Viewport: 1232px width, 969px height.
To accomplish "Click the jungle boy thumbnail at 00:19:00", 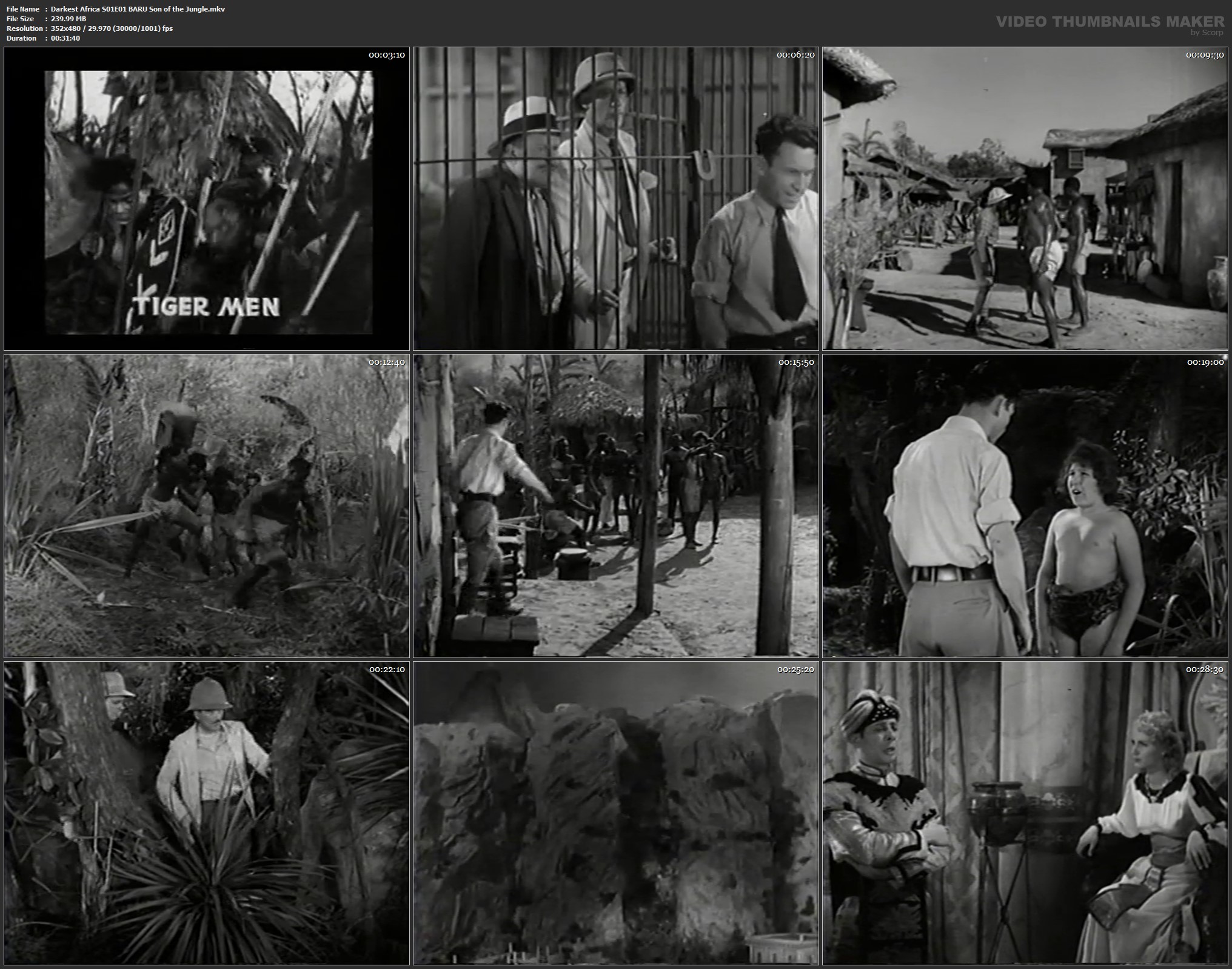I will click(x=1025, y=506).
